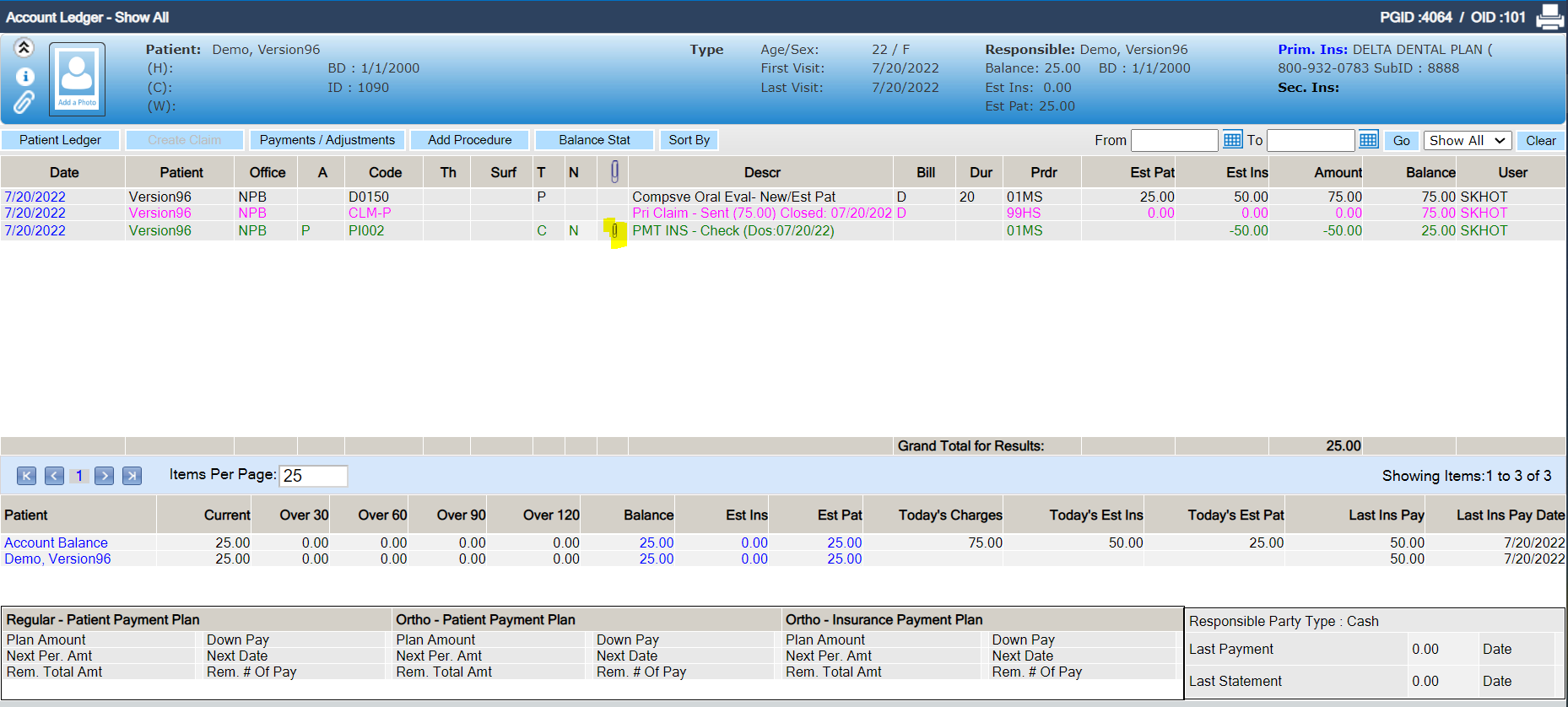The width and height of the screenshot is (1568, 707).
Task: Open the From date calendar picker icon
Action: pyautogui.click(x=1232, y=140)
